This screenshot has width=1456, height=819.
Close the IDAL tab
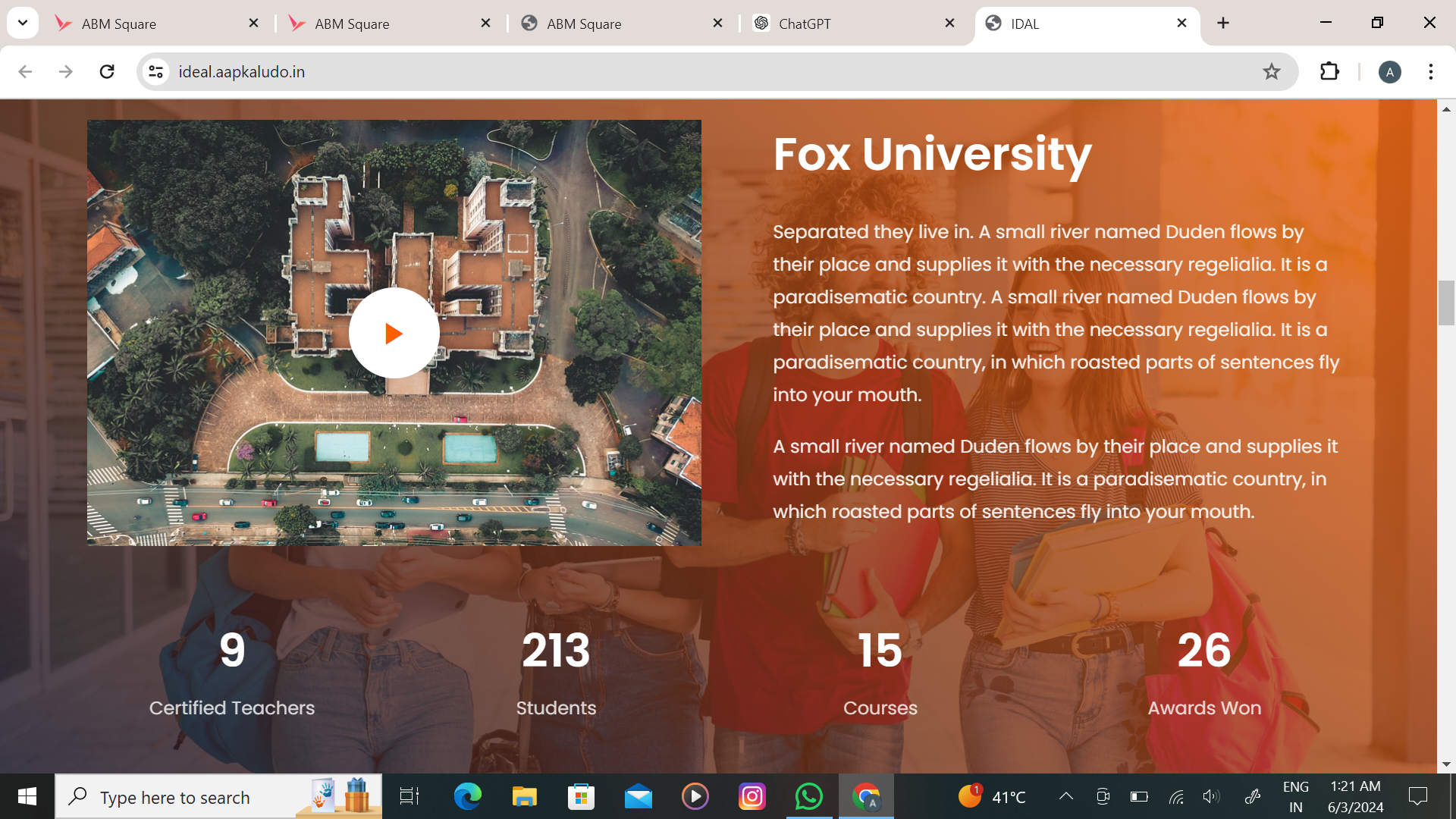tap(1181, 24)
